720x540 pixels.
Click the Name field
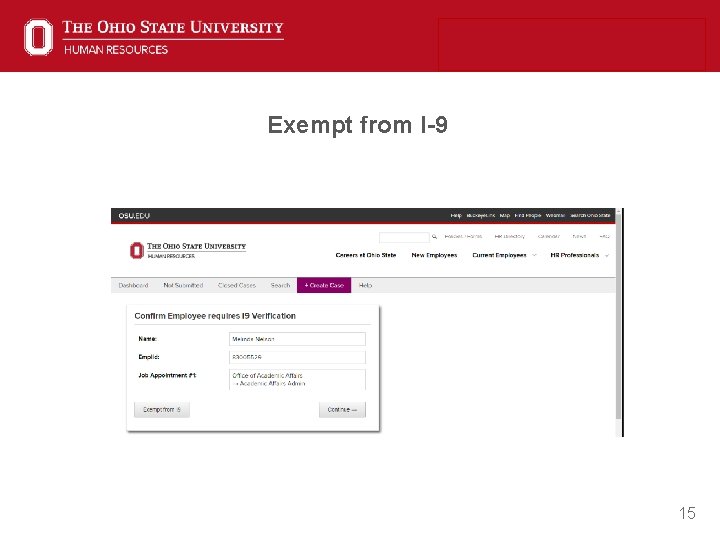[x=297, y=339]
